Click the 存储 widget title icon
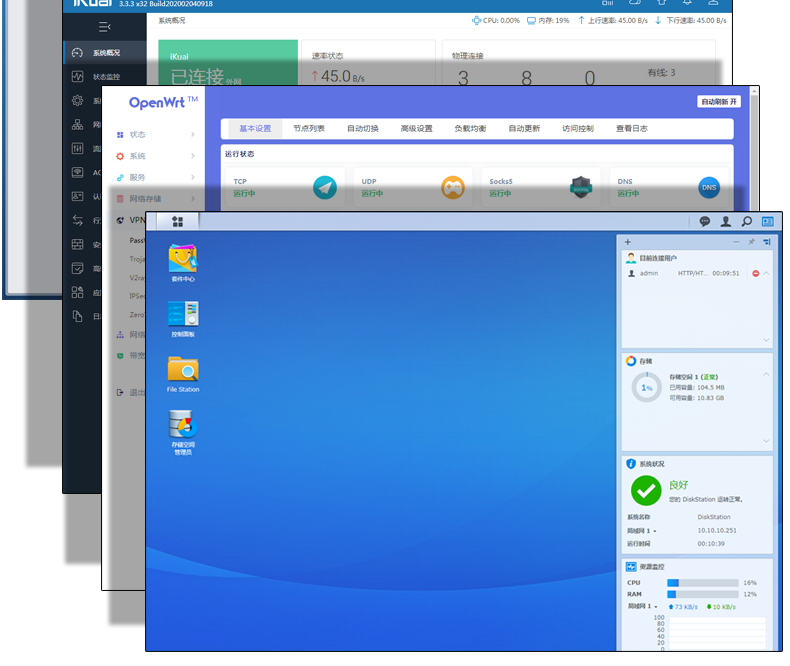 click(x=631, y=361)
